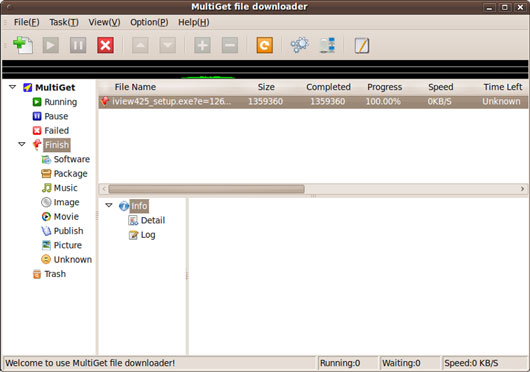
Task: Click the scrollbar right arrow in task list
Action: tap(522, 189)
